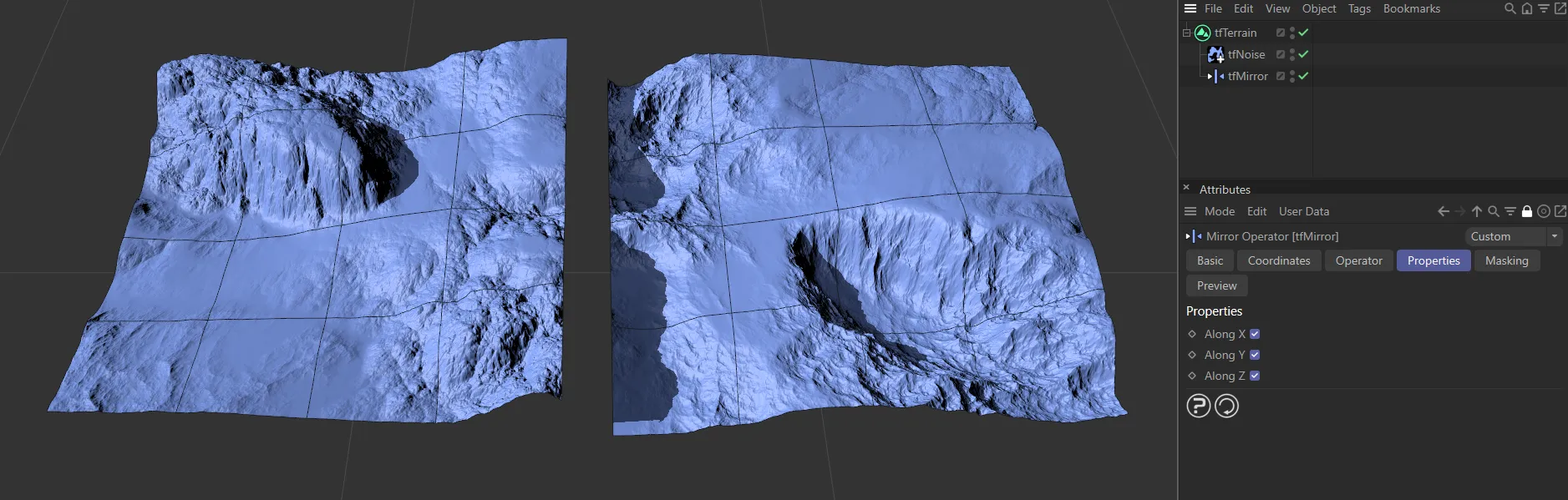The width and height of the screenshot is (1568, 500).
Task: Click the home icon in Object Manager
Action: 1526,9
